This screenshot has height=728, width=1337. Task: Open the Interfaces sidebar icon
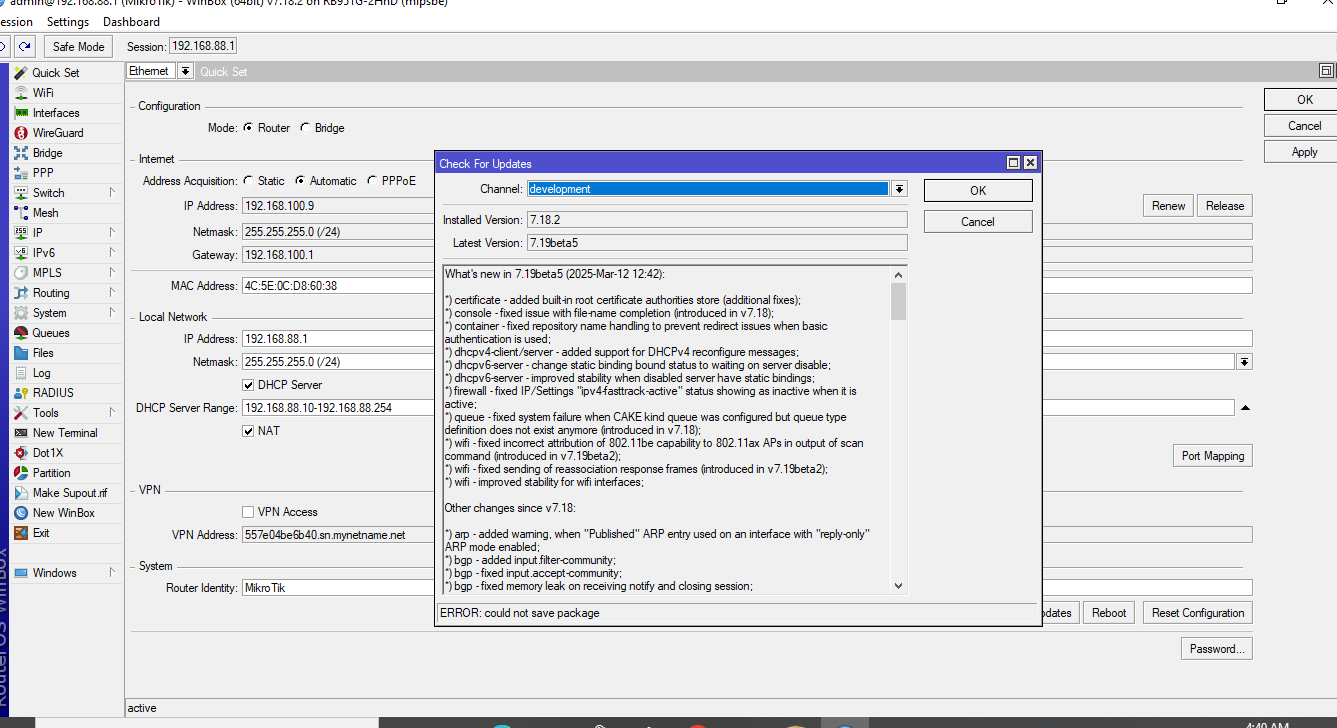(x=21, y=113)
